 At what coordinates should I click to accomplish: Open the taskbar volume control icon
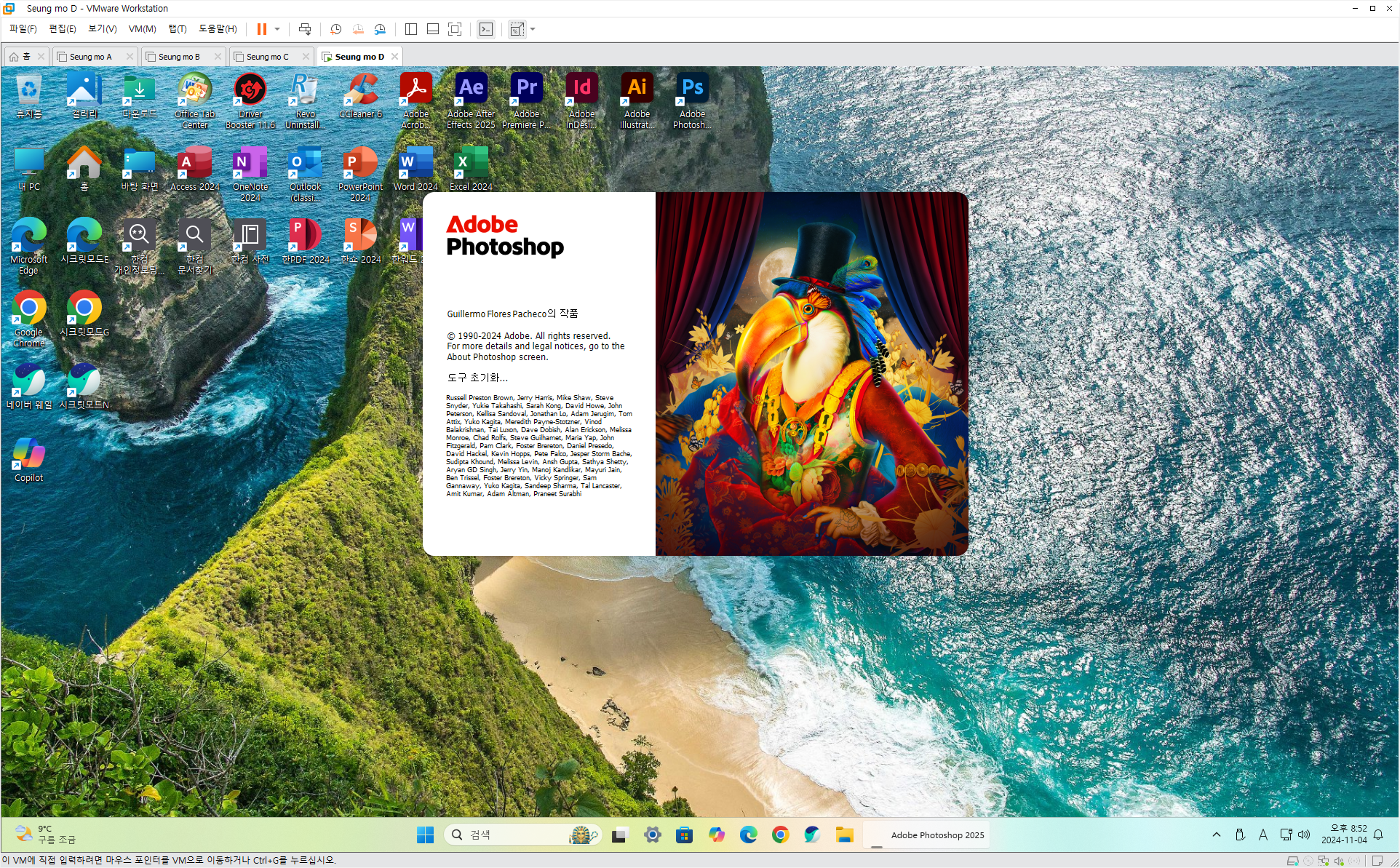(x=1304, y=835)
